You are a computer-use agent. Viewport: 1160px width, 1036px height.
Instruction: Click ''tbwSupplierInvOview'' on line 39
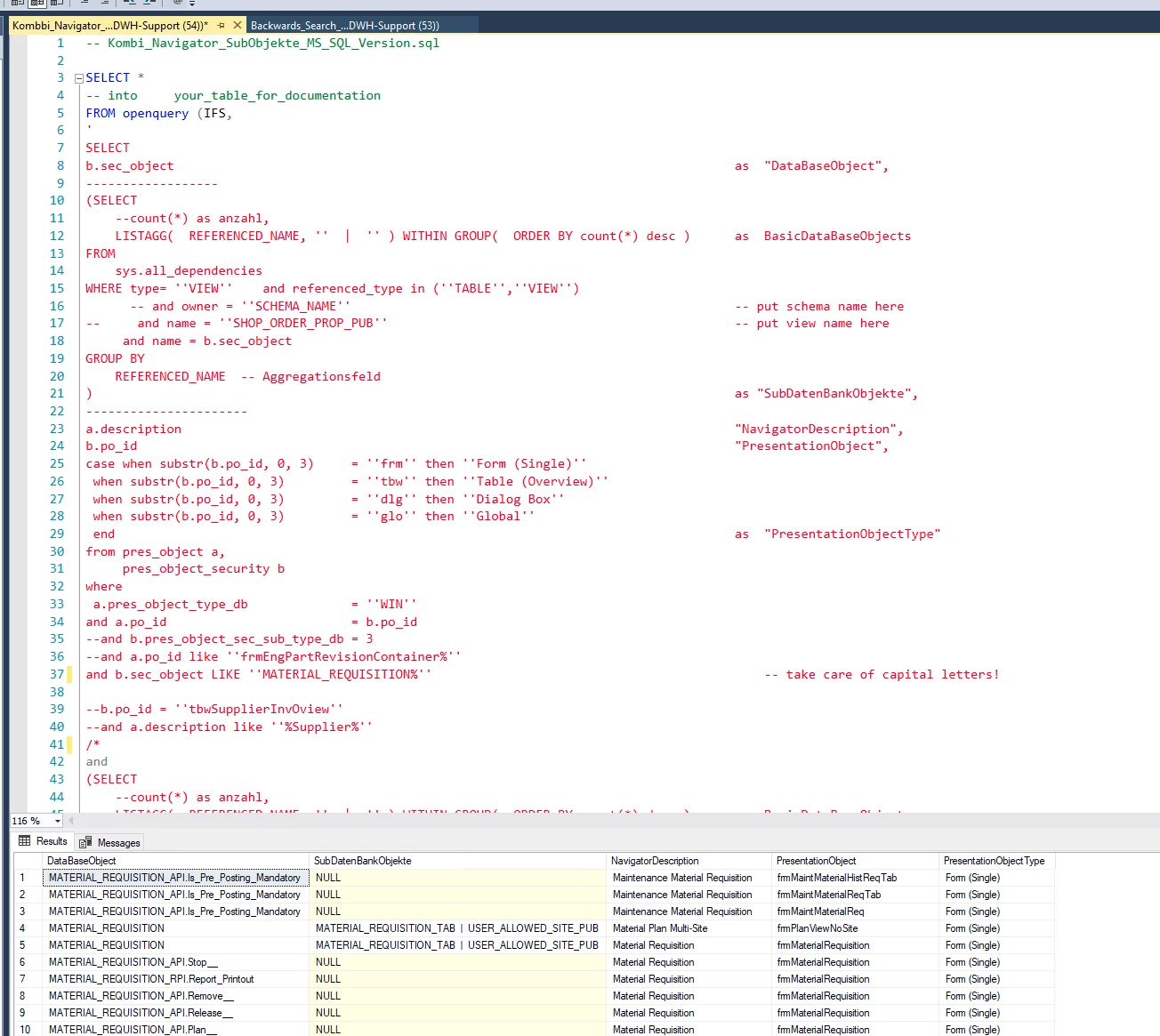coord(259,710)
